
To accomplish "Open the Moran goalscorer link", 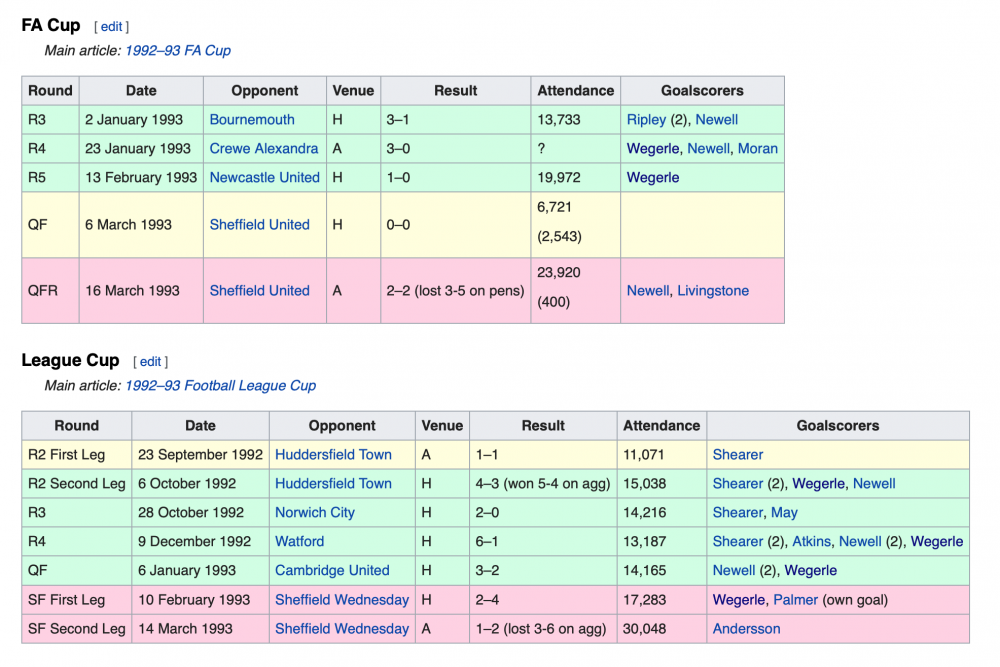I will point(757,148).
